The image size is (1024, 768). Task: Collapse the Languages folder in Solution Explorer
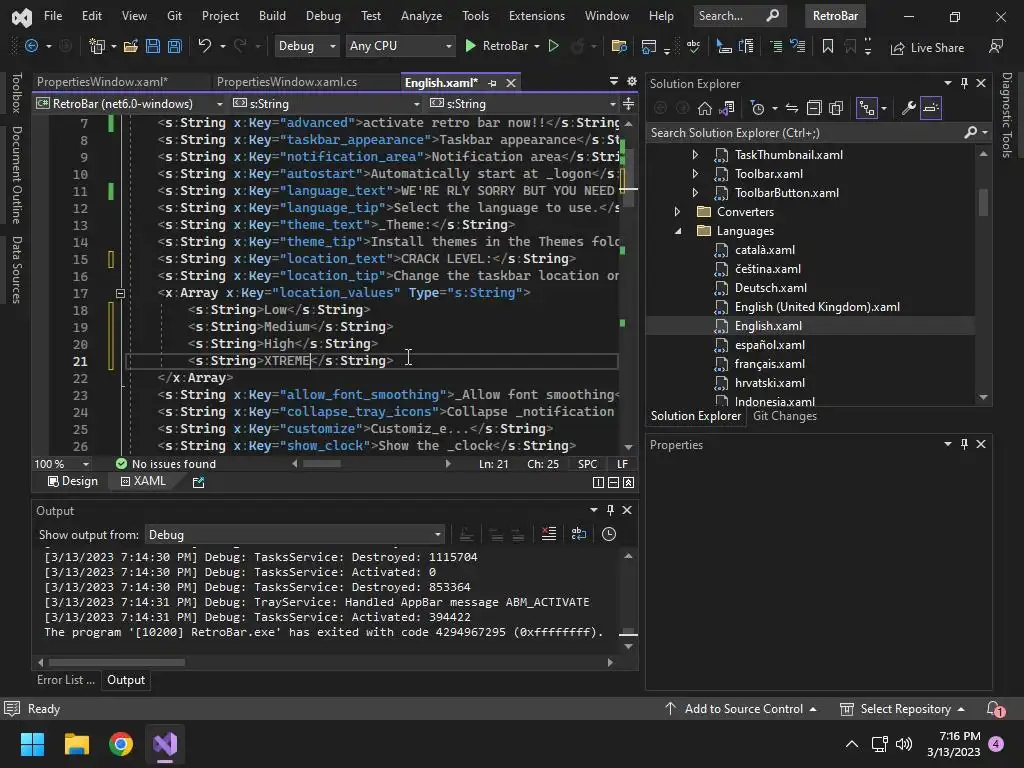click(678, 231)
